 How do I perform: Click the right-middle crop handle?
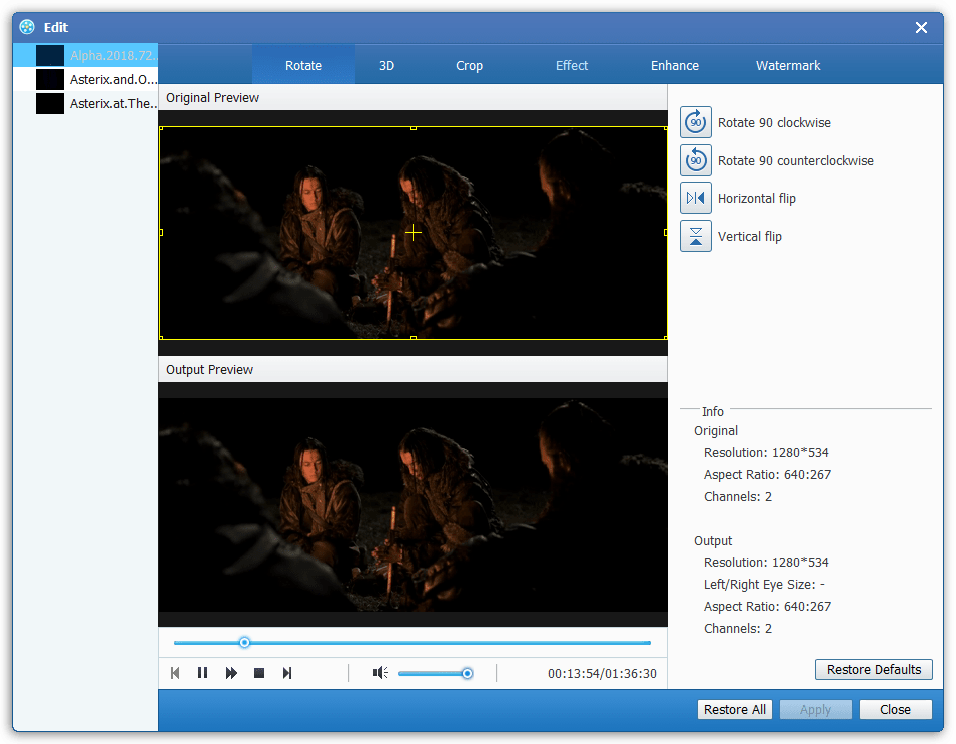(x=666, y=232)
